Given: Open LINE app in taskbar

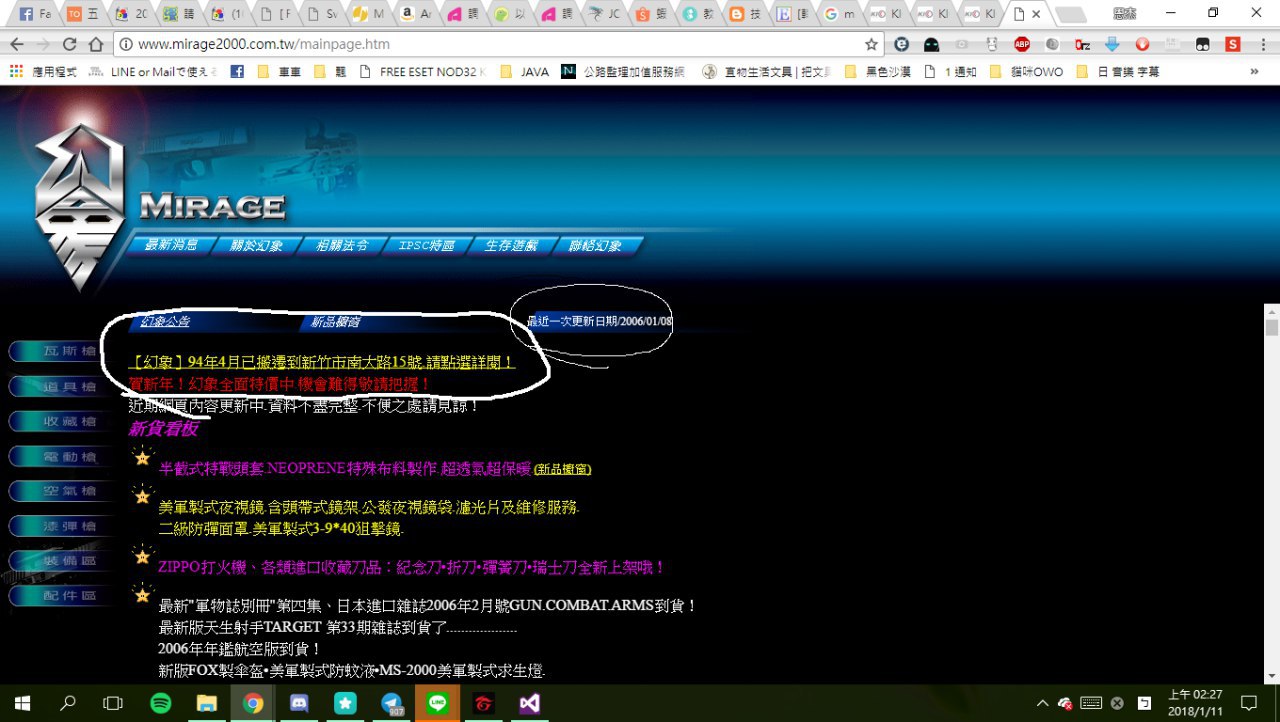Looking at the screenshot, I should 437,703.
